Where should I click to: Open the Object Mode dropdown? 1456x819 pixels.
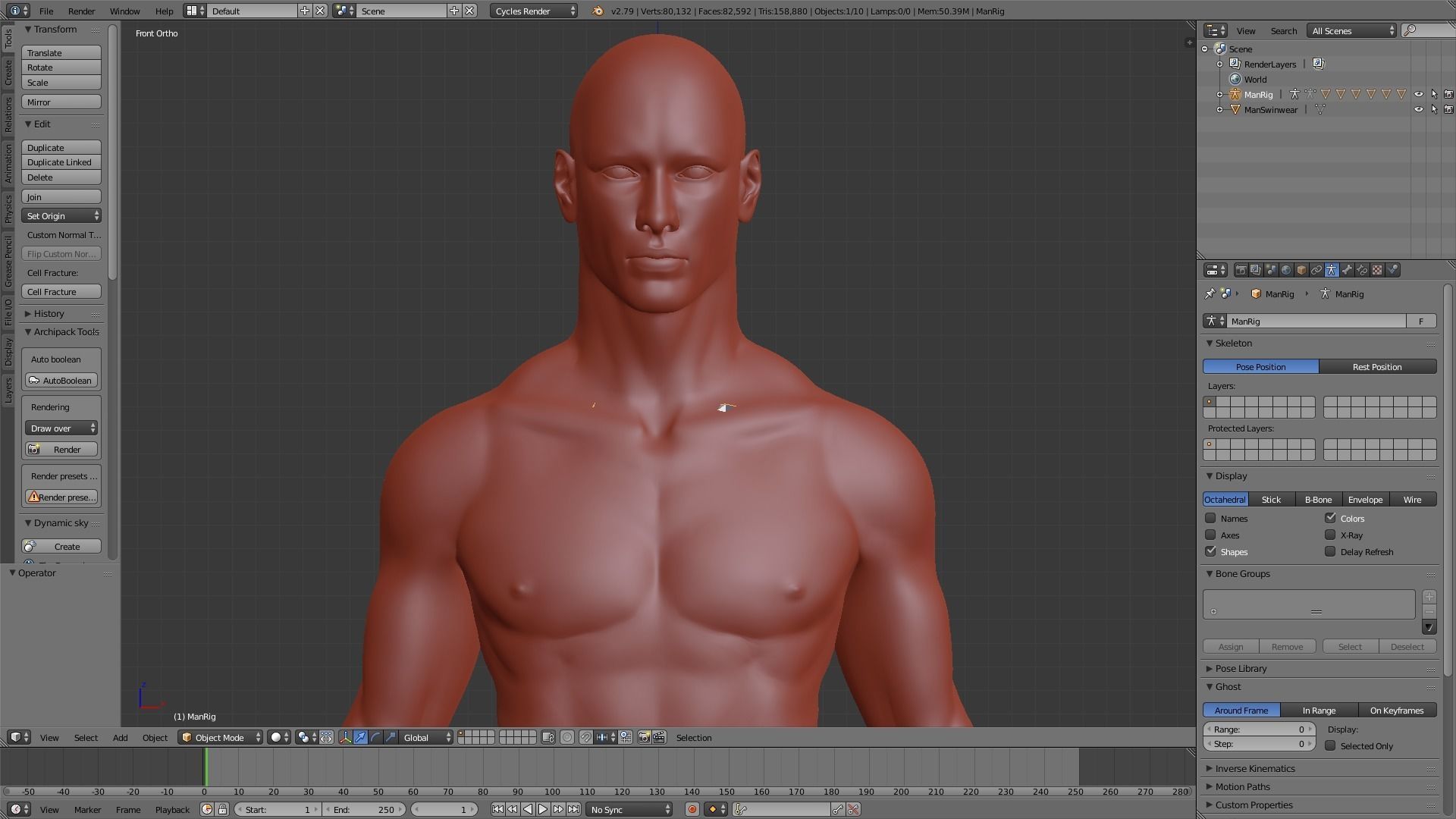point(220,737)
